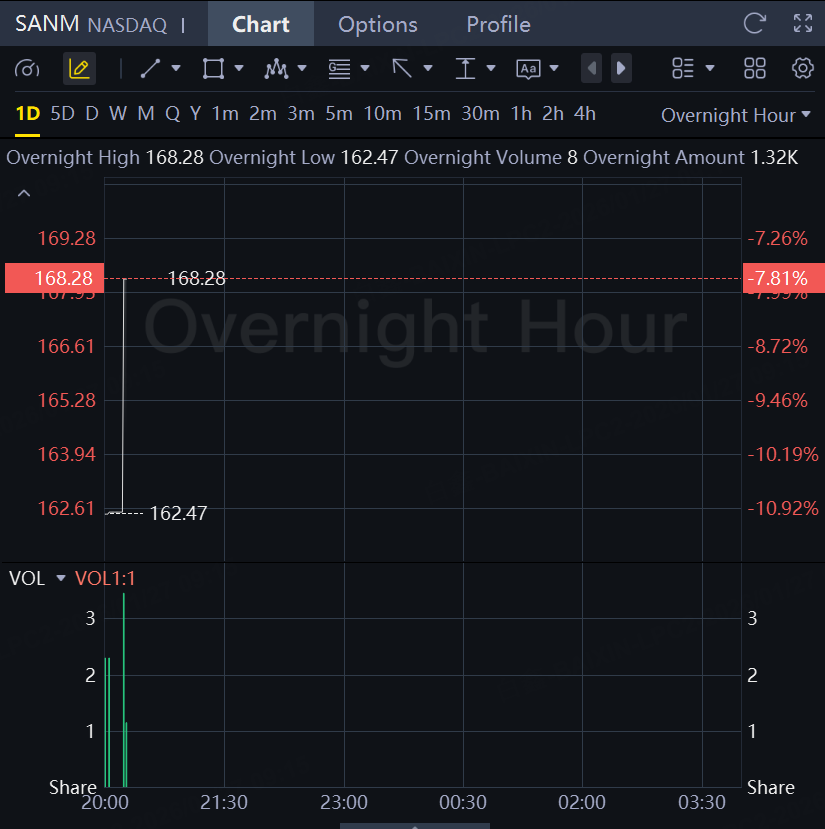Viewport: 825px width, 829px height.
Task: Select the D daily timeframe
Action: (92, 114)
